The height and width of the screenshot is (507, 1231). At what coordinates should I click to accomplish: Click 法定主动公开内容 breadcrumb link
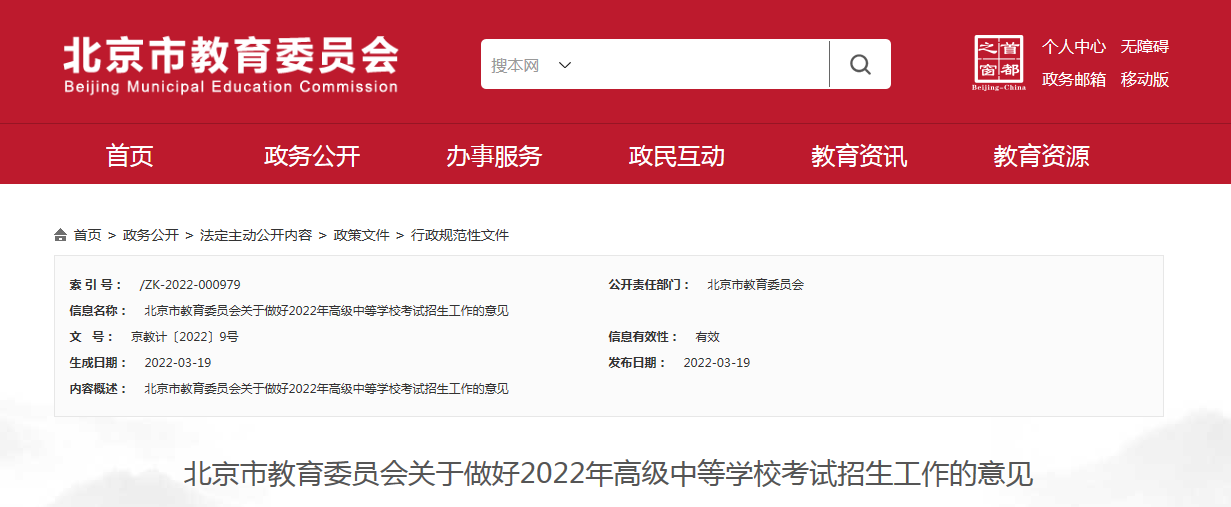(256, 235)
